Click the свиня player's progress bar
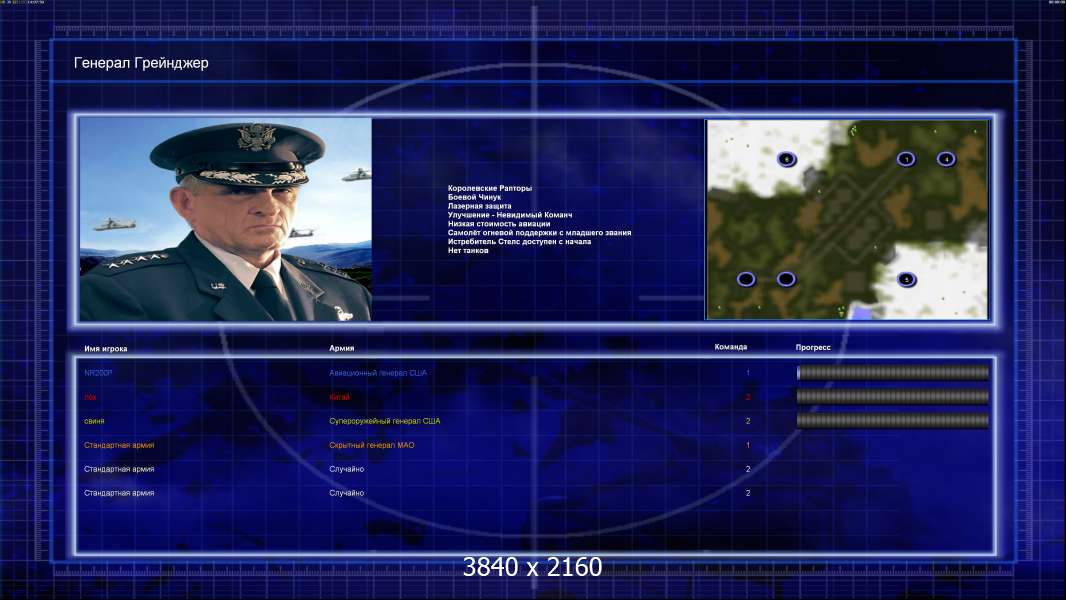 893,421
